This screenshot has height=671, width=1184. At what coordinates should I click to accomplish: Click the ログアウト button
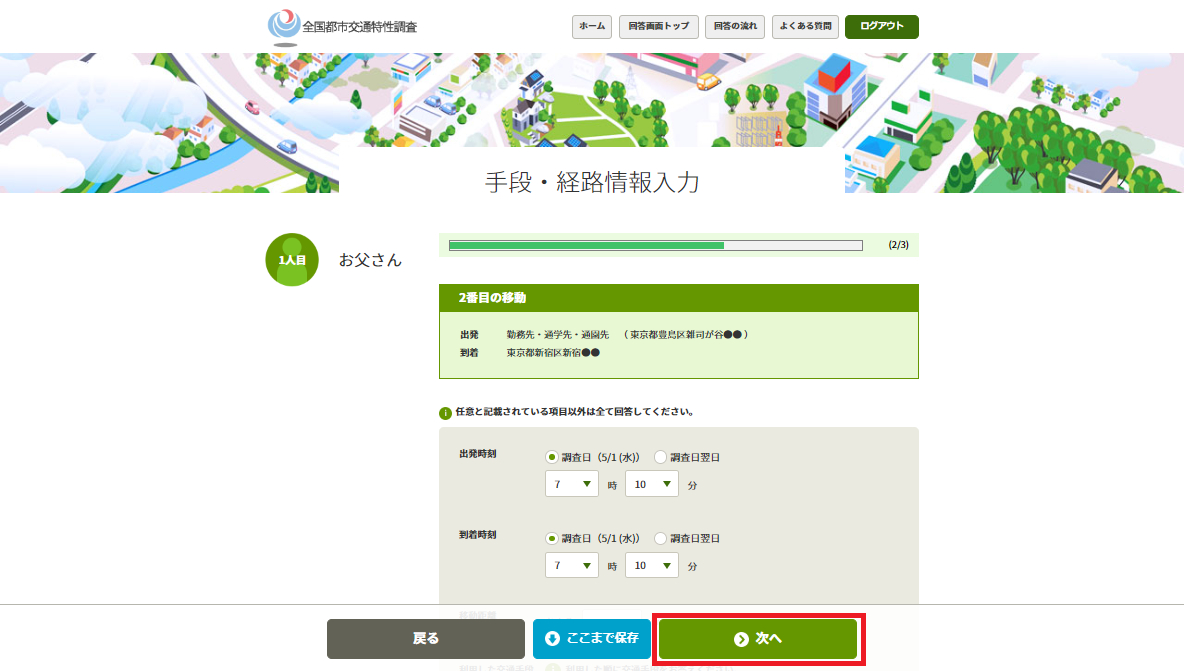[x=881, y=27]
